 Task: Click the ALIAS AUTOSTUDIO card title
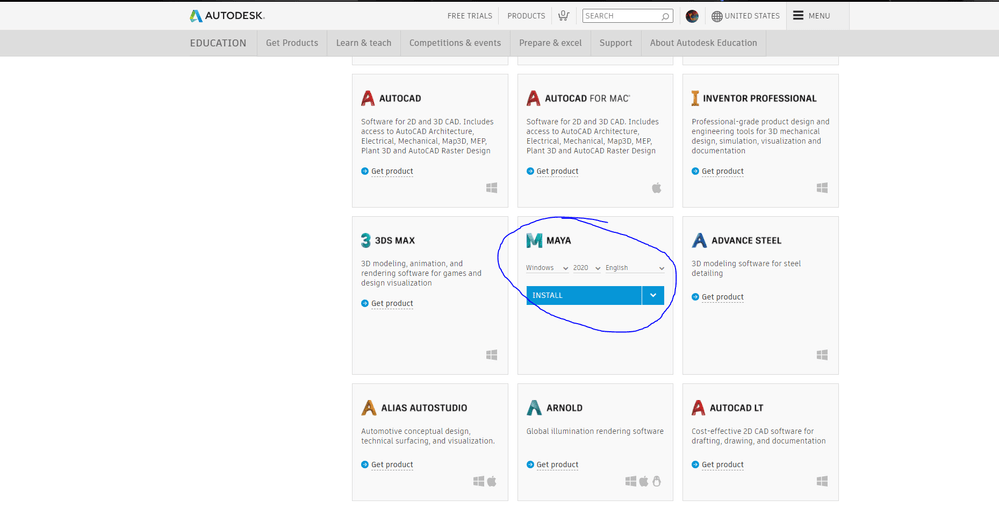(x=424, y=408)
